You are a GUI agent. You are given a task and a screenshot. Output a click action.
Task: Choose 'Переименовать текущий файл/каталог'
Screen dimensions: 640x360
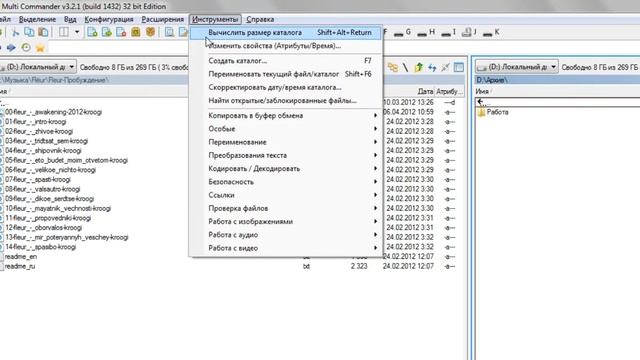[x=286, y=74]
